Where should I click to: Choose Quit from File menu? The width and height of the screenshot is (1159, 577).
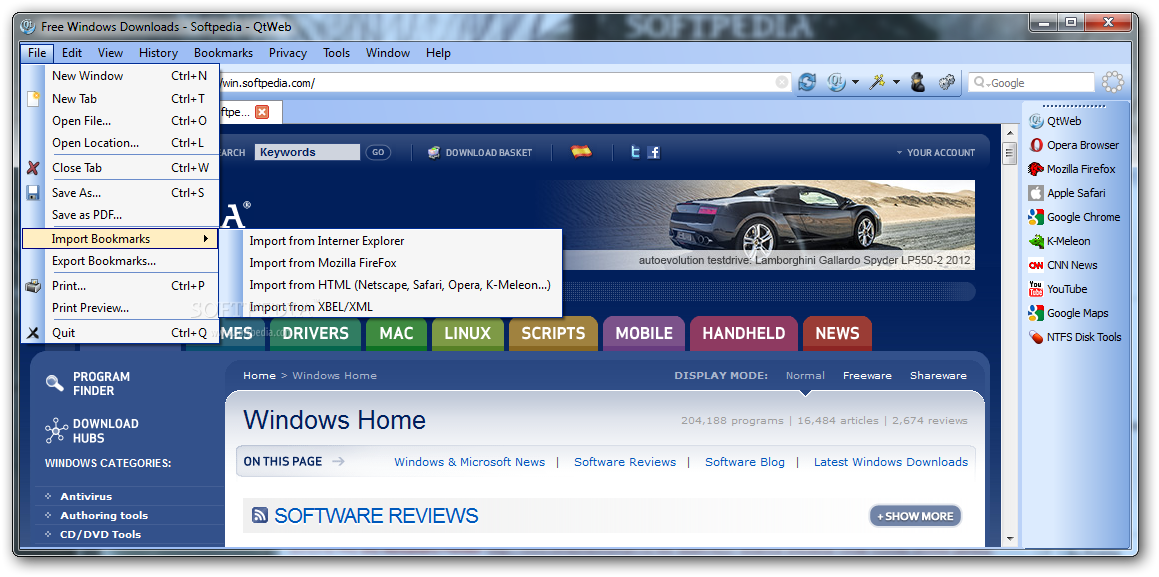tap(120, 332)
